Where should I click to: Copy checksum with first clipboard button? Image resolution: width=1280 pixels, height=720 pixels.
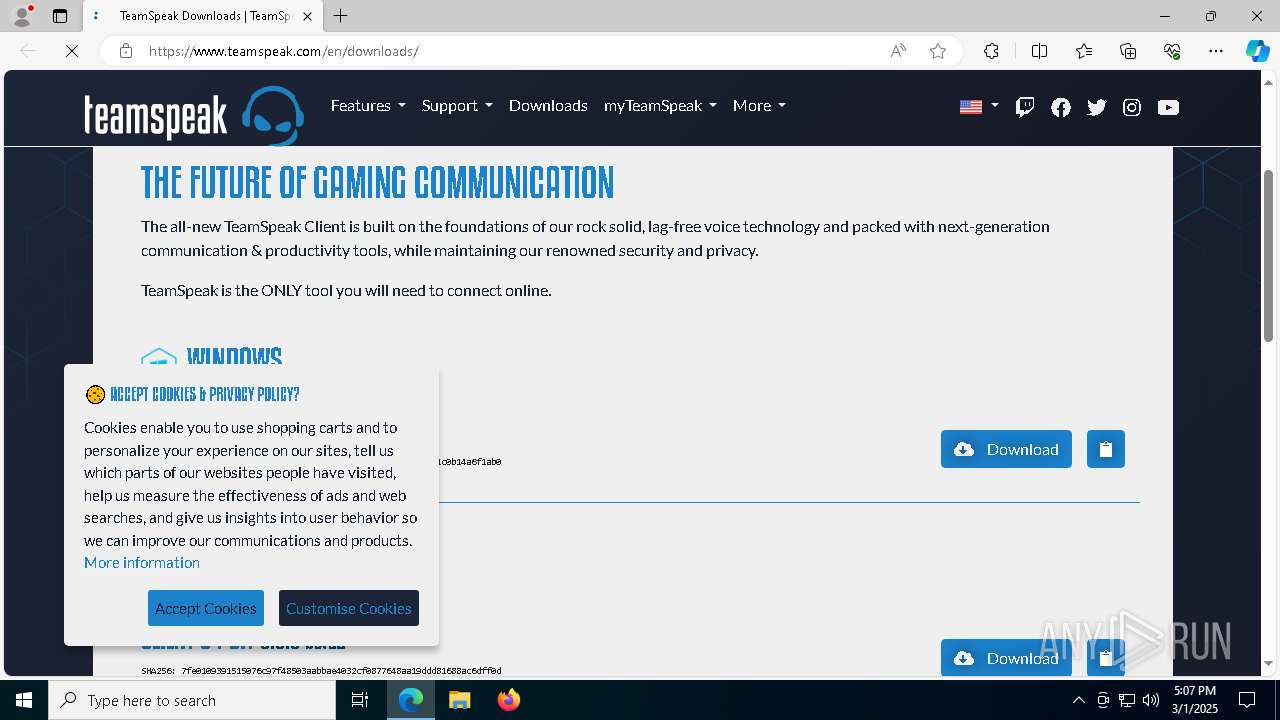click(x=1106, y=449)
